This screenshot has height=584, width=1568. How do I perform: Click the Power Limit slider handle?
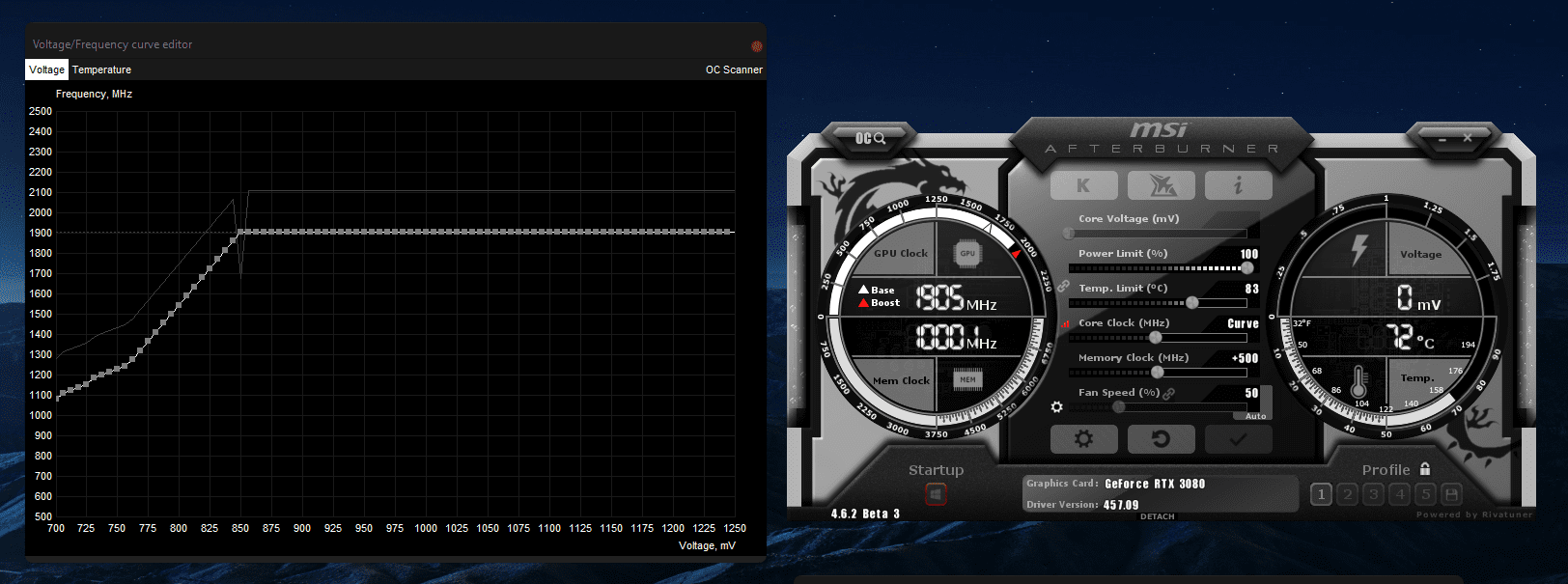pos(1246,267)
